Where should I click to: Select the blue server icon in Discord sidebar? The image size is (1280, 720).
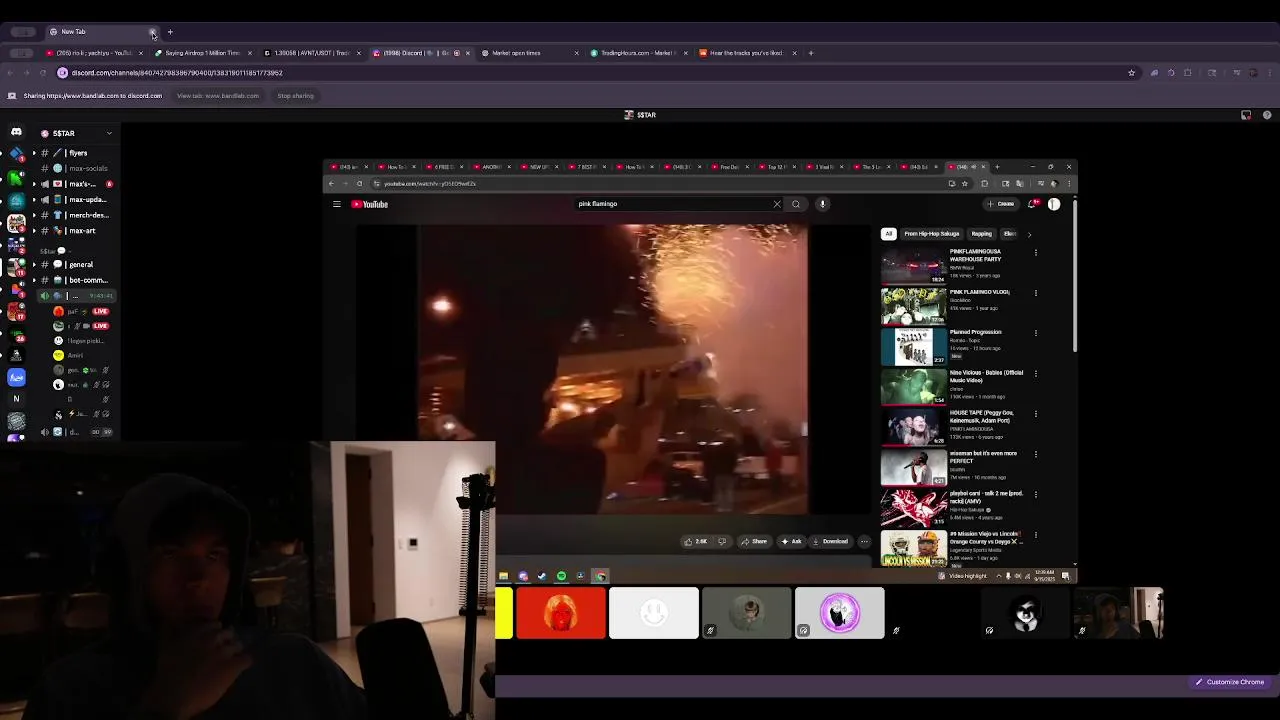tap(16, 377)
